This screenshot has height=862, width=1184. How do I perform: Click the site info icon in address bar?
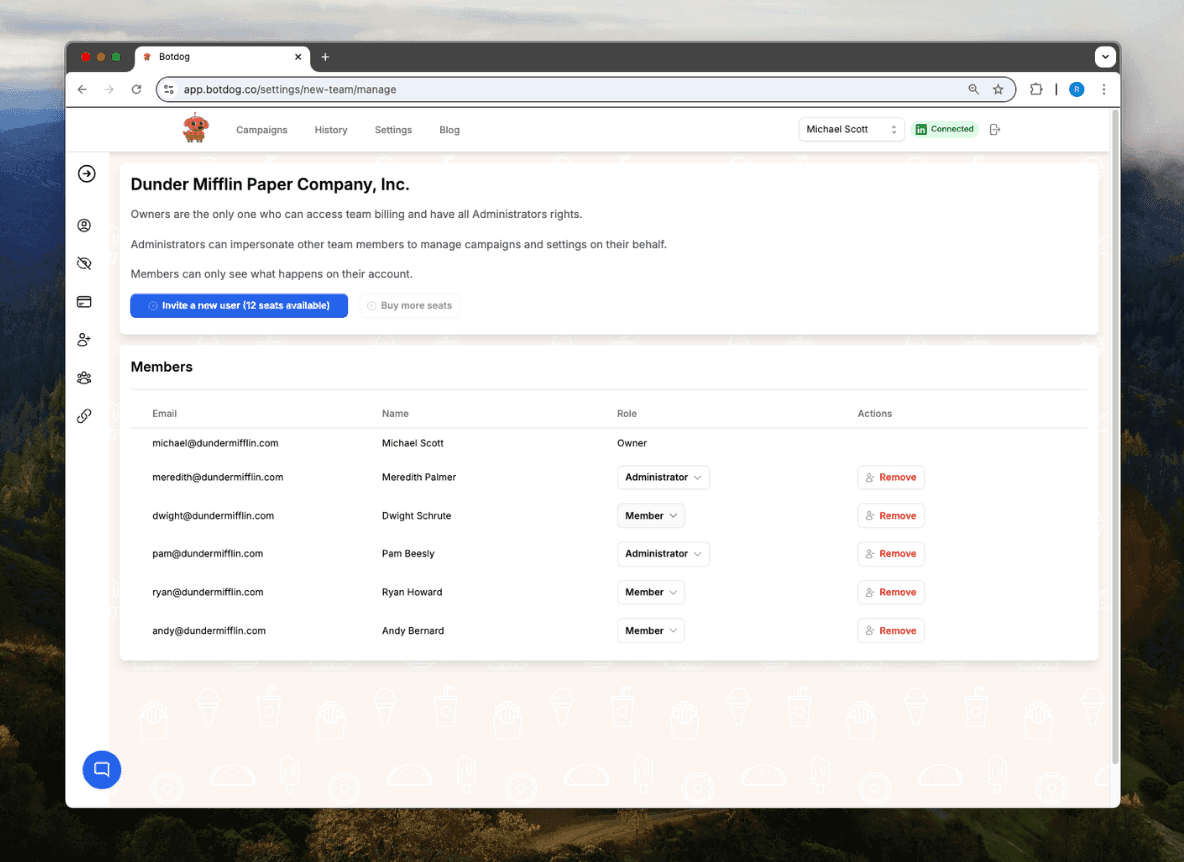[169, 89]
